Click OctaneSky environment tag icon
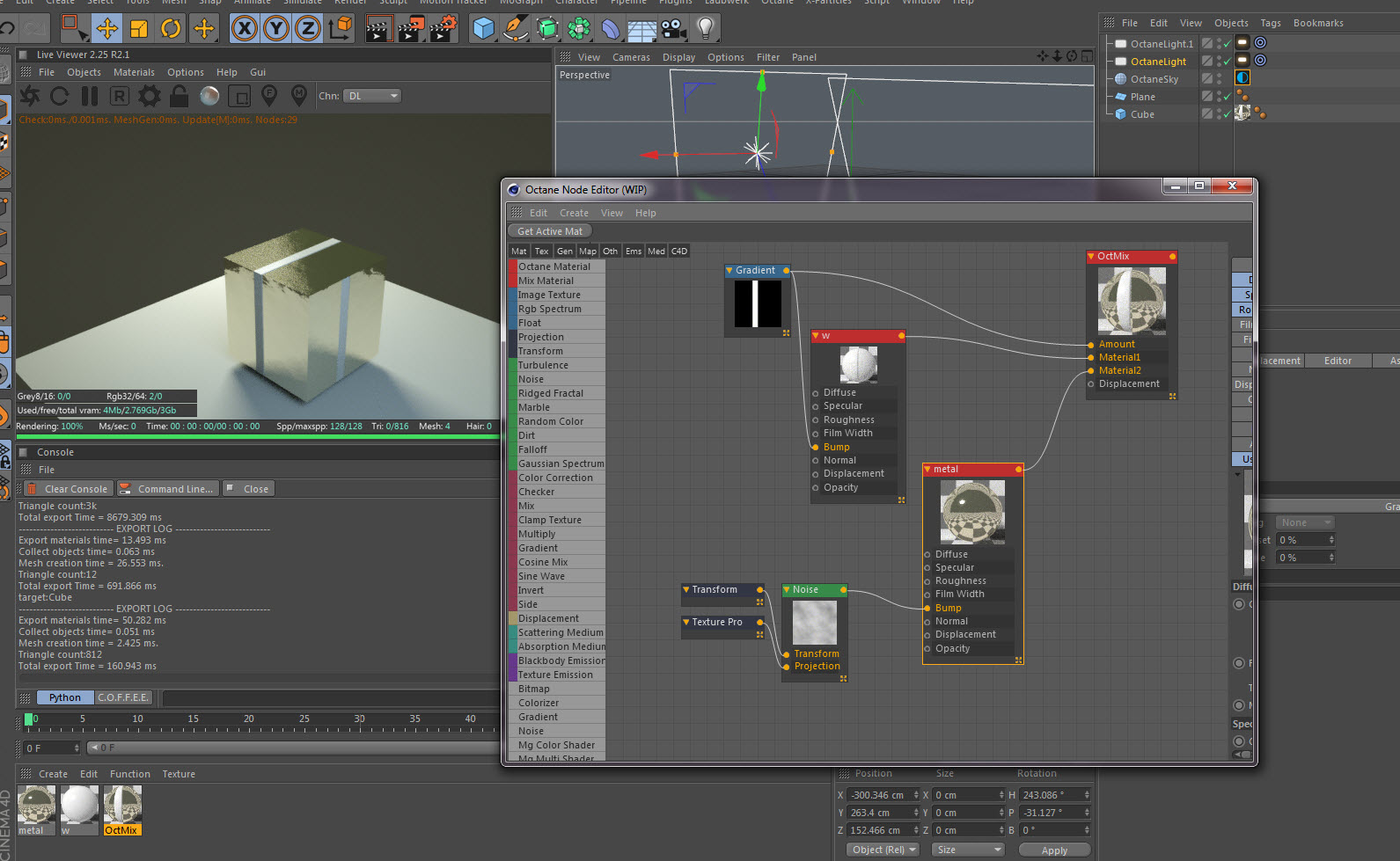Viewport: 1400px width, 861px height. pyautogui.click(x=1242, y=78)
